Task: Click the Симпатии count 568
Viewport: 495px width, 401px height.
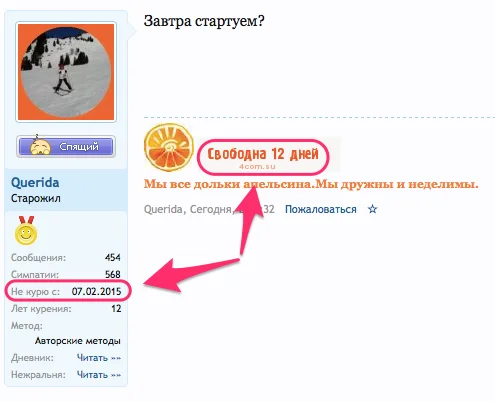Action: [x=113, y=274]
